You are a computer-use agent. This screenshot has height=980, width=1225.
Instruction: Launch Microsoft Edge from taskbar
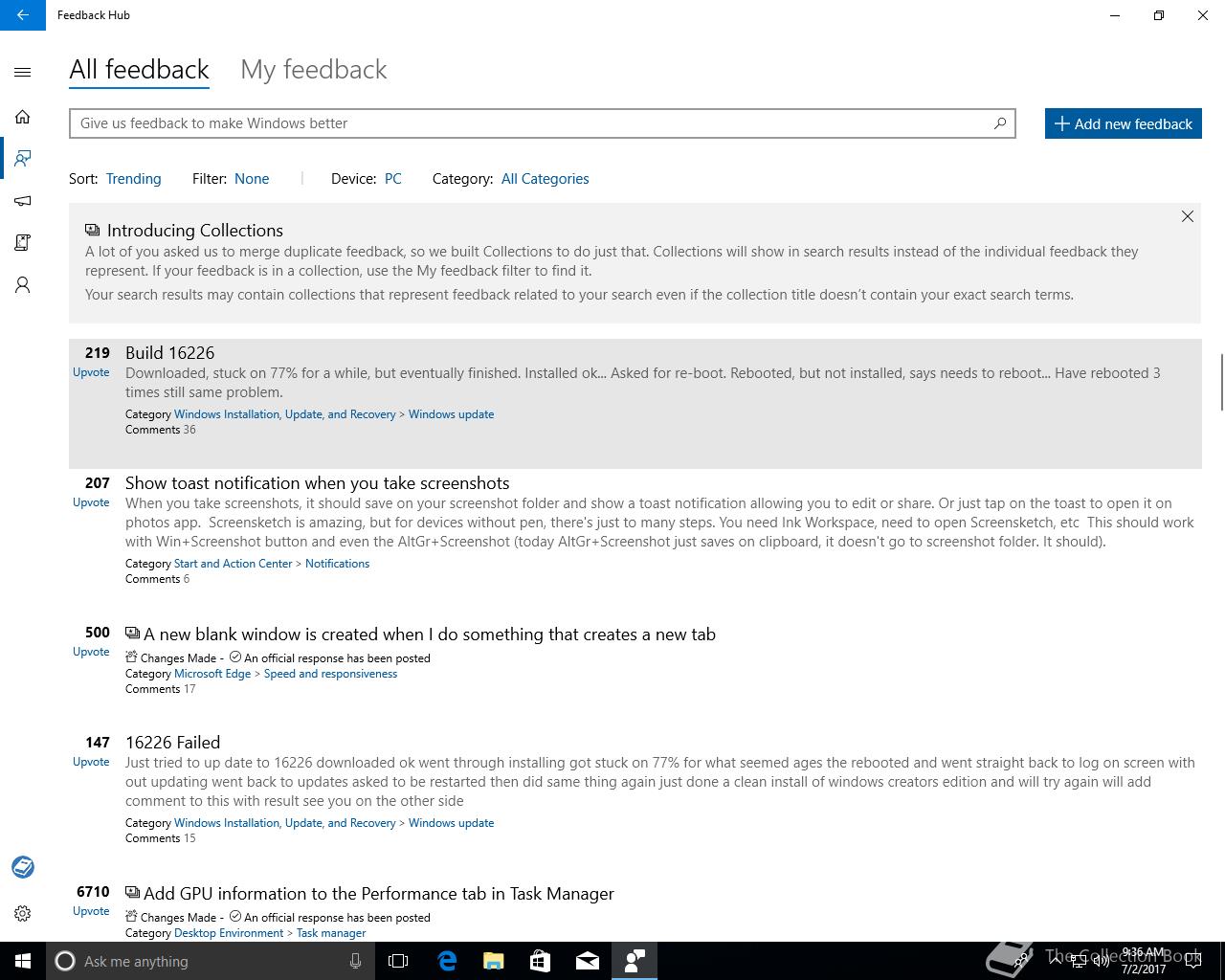pyautogui.click(x=447, y=961)
